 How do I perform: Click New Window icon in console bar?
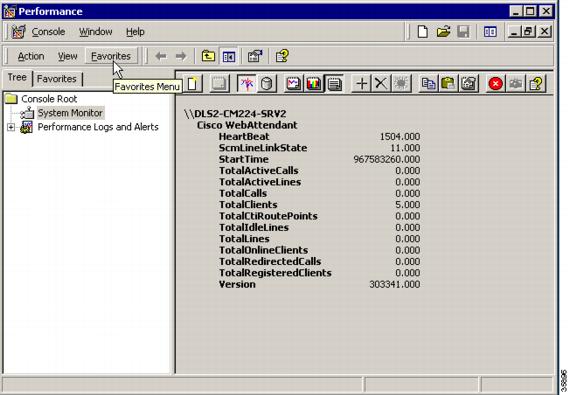coord(490,32)
